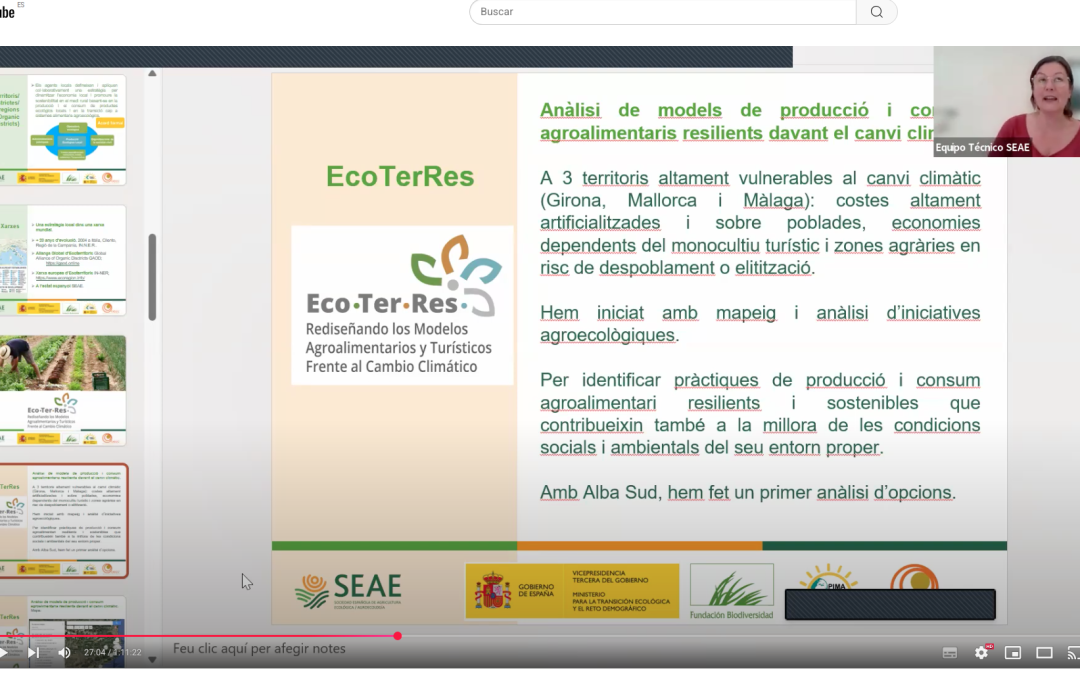This screenshot has width=1080, height=675.
Task: Click the slide panel scroll-down arrow
Action: click(152, 659)
